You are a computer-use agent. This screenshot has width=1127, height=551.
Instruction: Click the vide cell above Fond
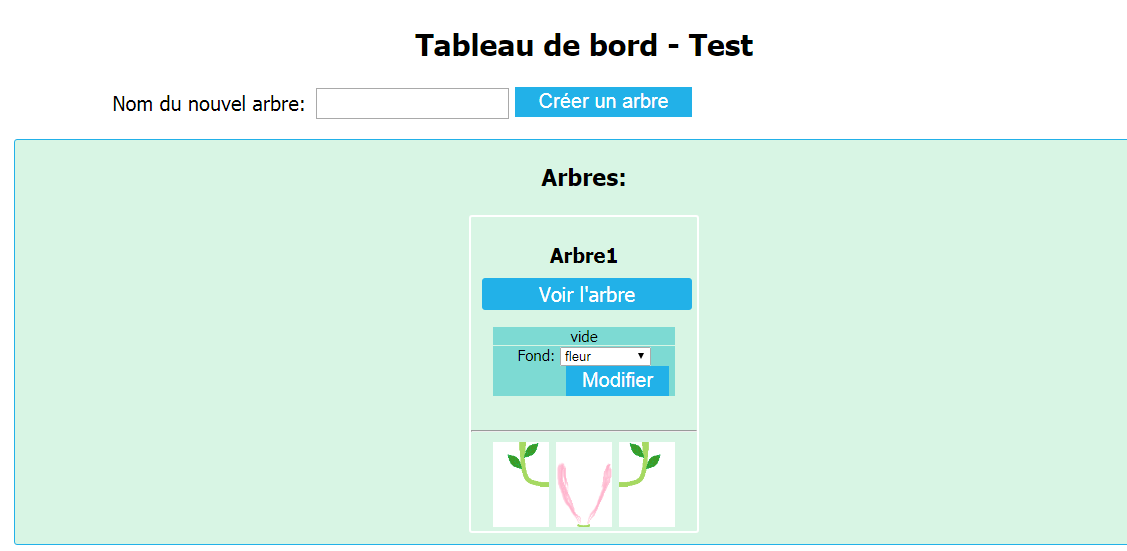[x=584, y=336]
